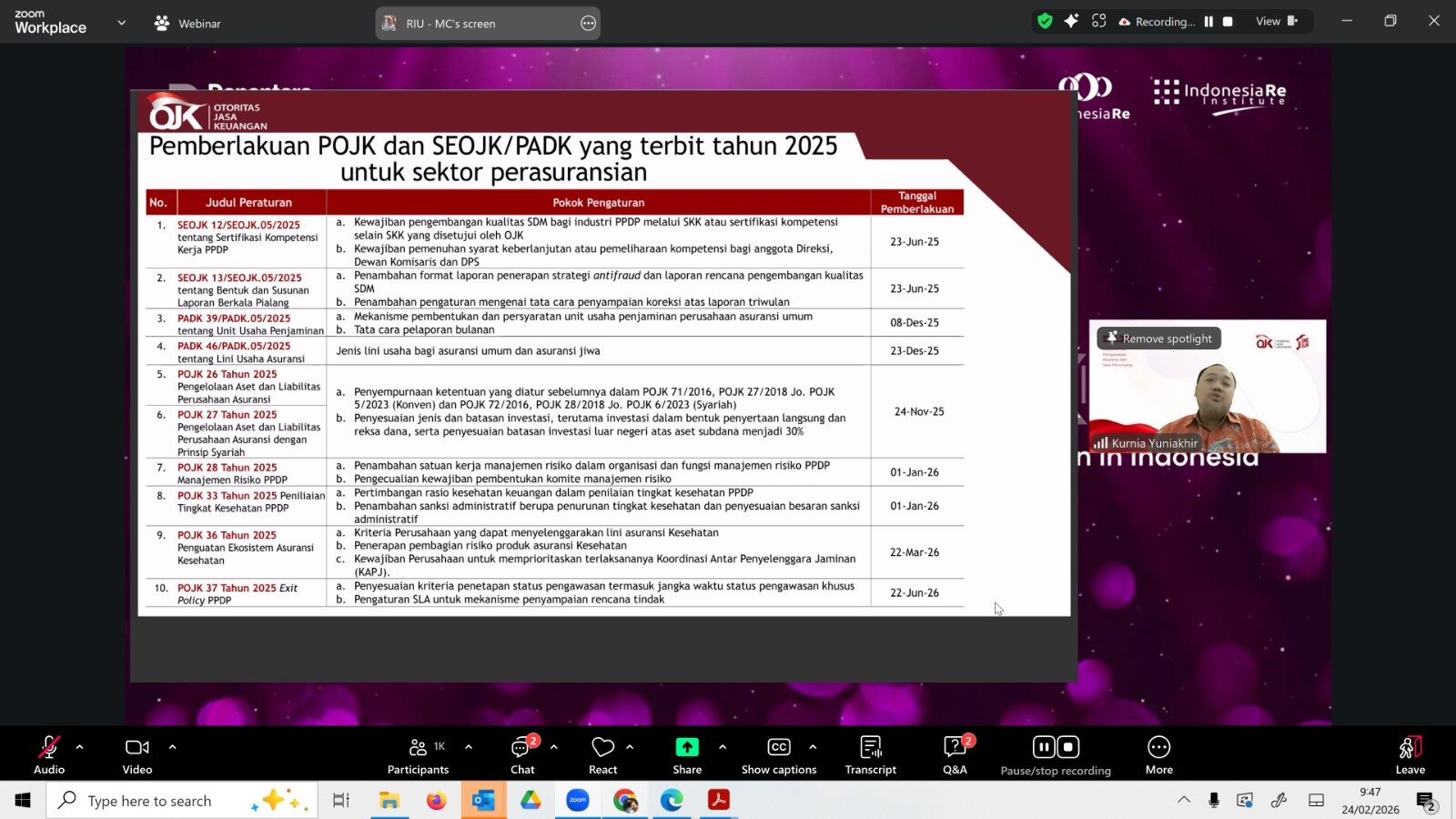Unmute the Audio microphone
The height and width of the screenshot is (819, 1456).
tap(49, 754)
